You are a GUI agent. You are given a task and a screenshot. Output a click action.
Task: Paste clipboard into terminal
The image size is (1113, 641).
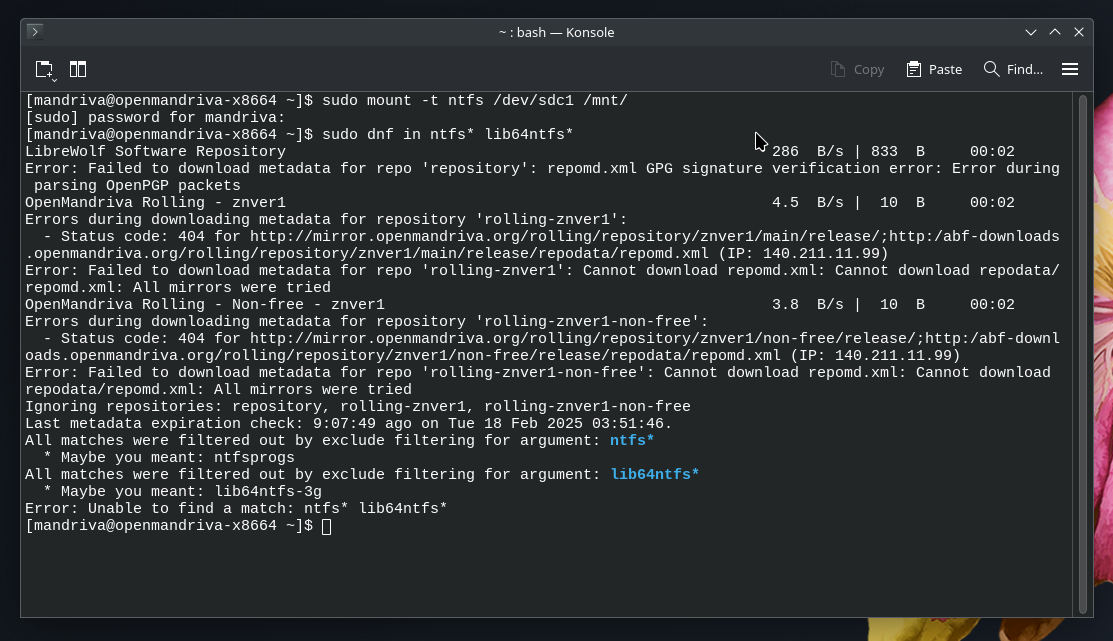[934, 70]
